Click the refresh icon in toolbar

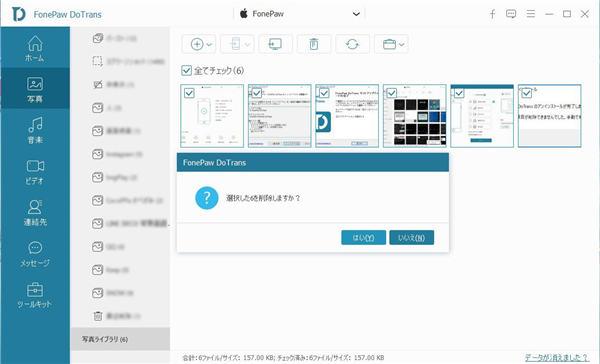352,44
